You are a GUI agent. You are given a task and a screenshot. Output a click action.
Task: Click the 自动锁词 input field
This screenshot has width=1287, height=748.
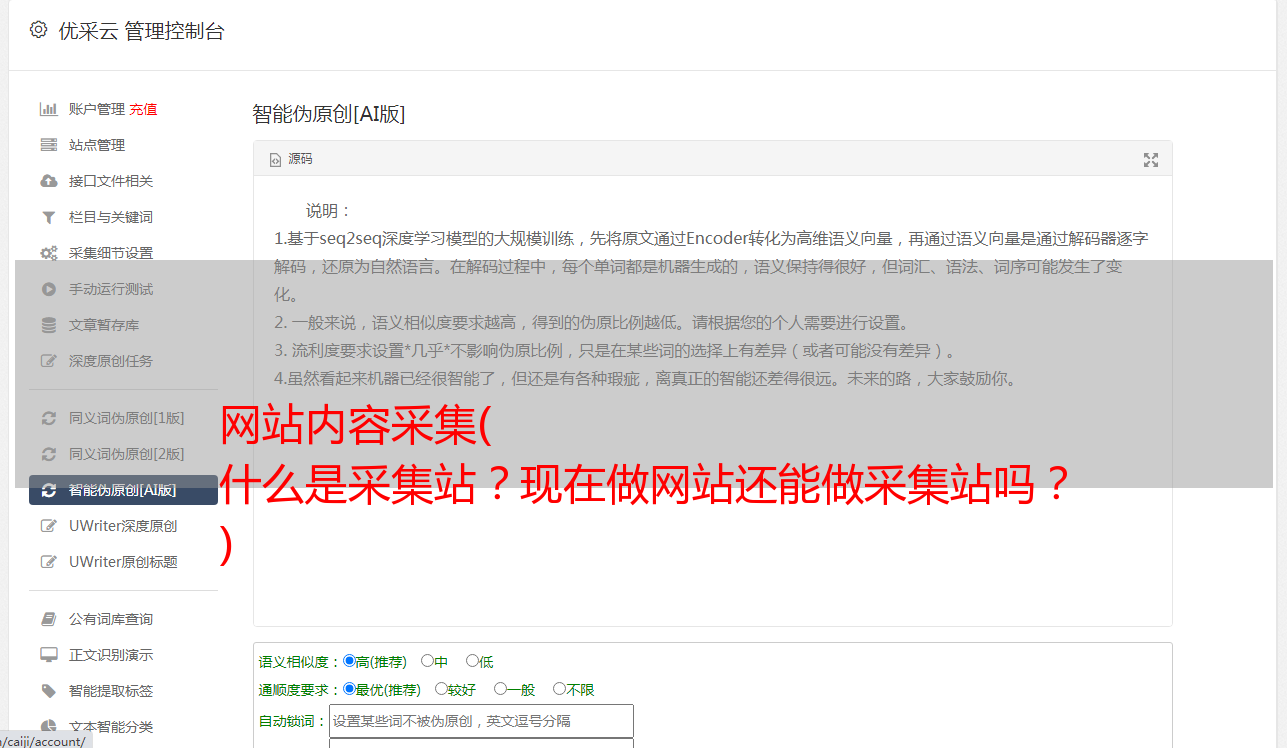481,721
